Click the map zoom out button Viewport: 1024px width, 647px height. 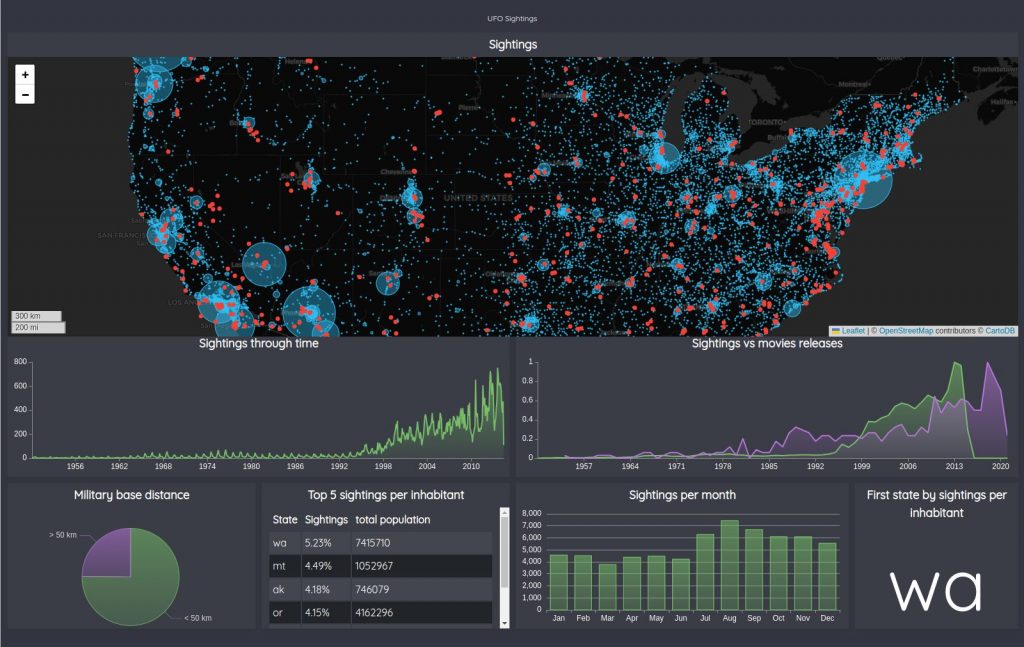tap(24, 94)
